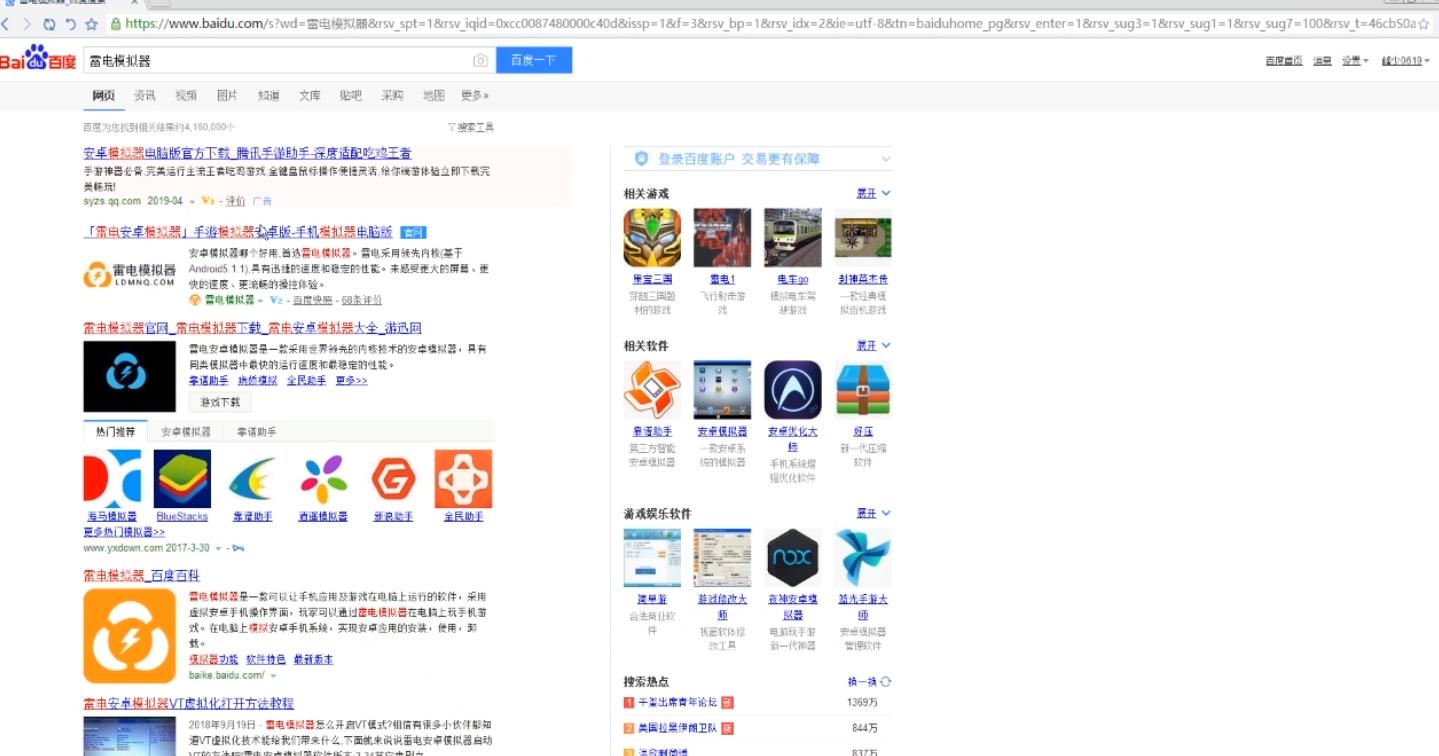The width and height of the screenshot is (1439, 756).
Task: Click the fish icon above 靠谱助手
Action: point(252,479)
